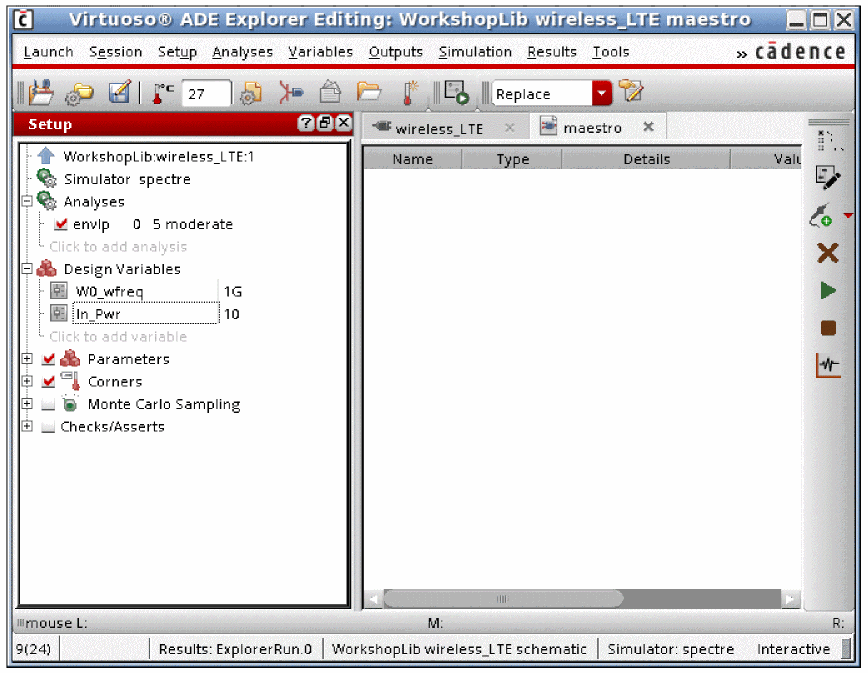Viewport: 868px width, 673px height.
Task: Click the save setup state toolbar icon
Action: tap(41, 92)
